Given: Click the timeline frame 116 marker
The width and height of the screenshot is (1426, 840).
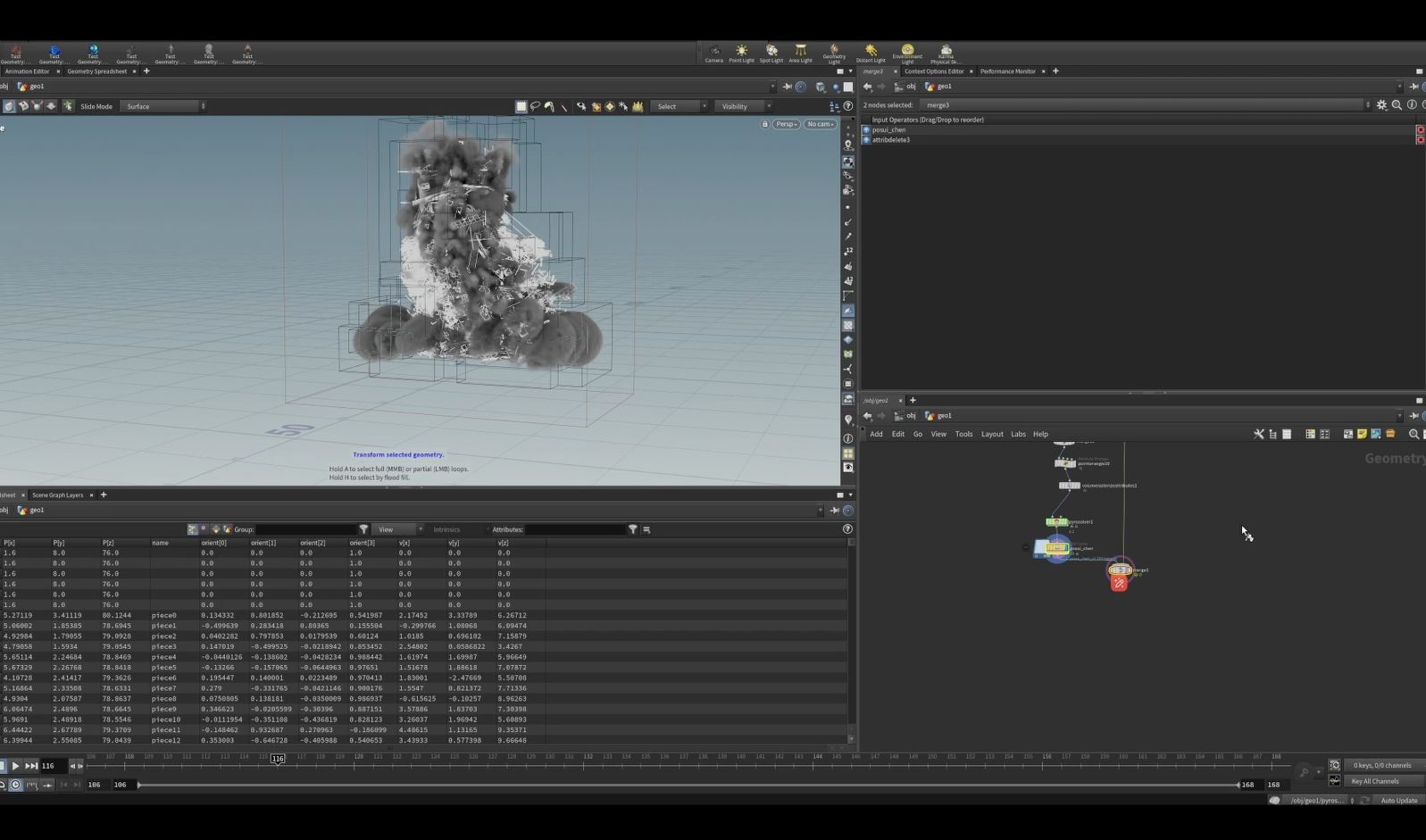Looking at the screenshot, I should (278, 759).
